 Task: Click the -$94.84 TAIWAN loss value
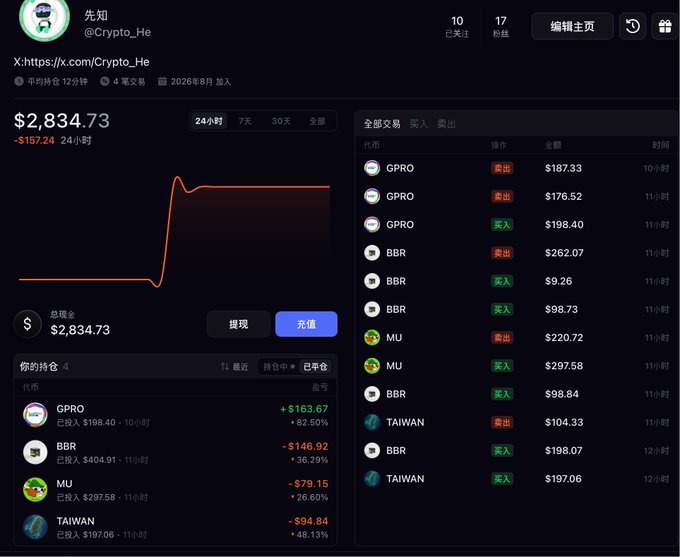point(308,521)
